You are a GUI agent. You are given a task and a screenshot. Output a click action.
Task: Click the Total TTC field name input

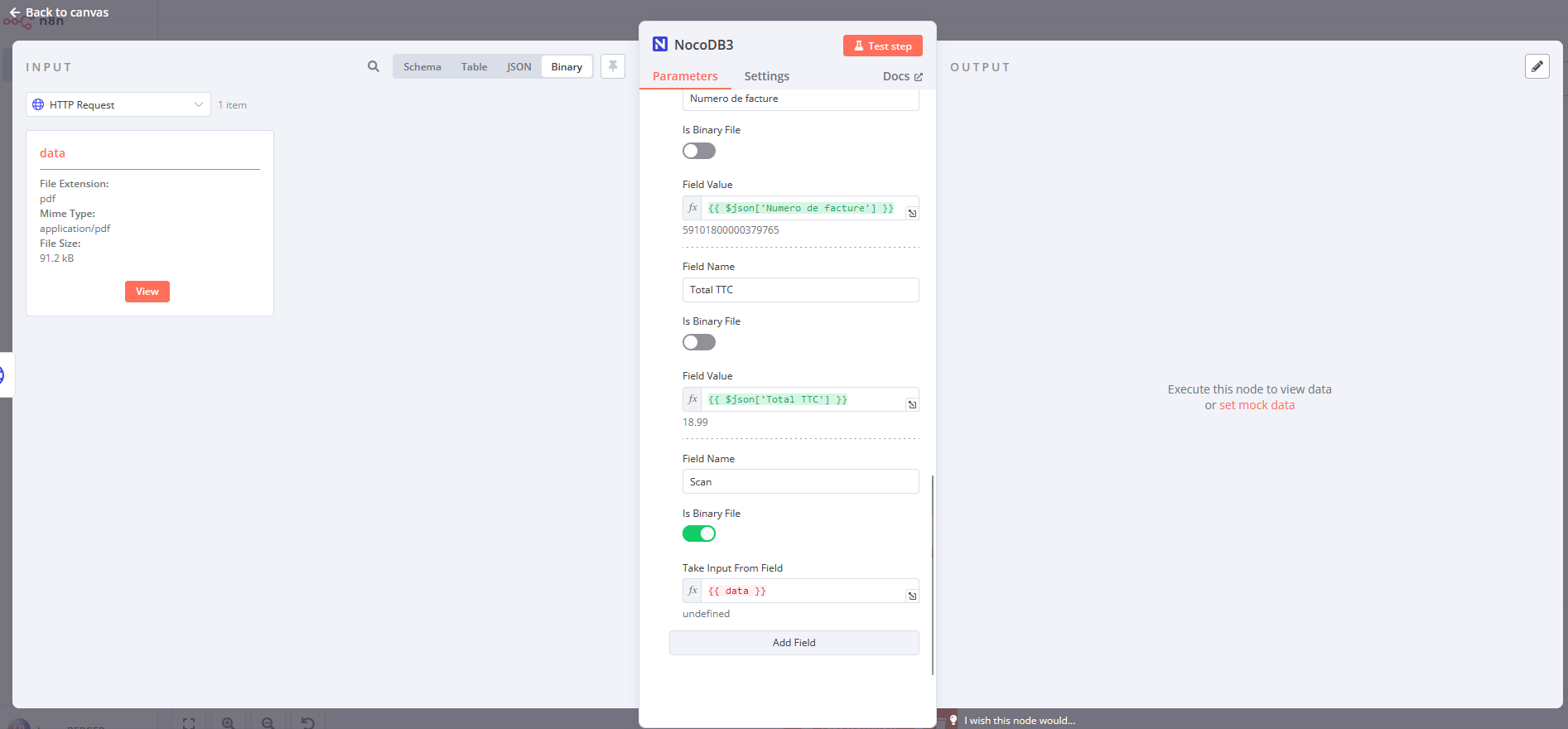(801, 290)
